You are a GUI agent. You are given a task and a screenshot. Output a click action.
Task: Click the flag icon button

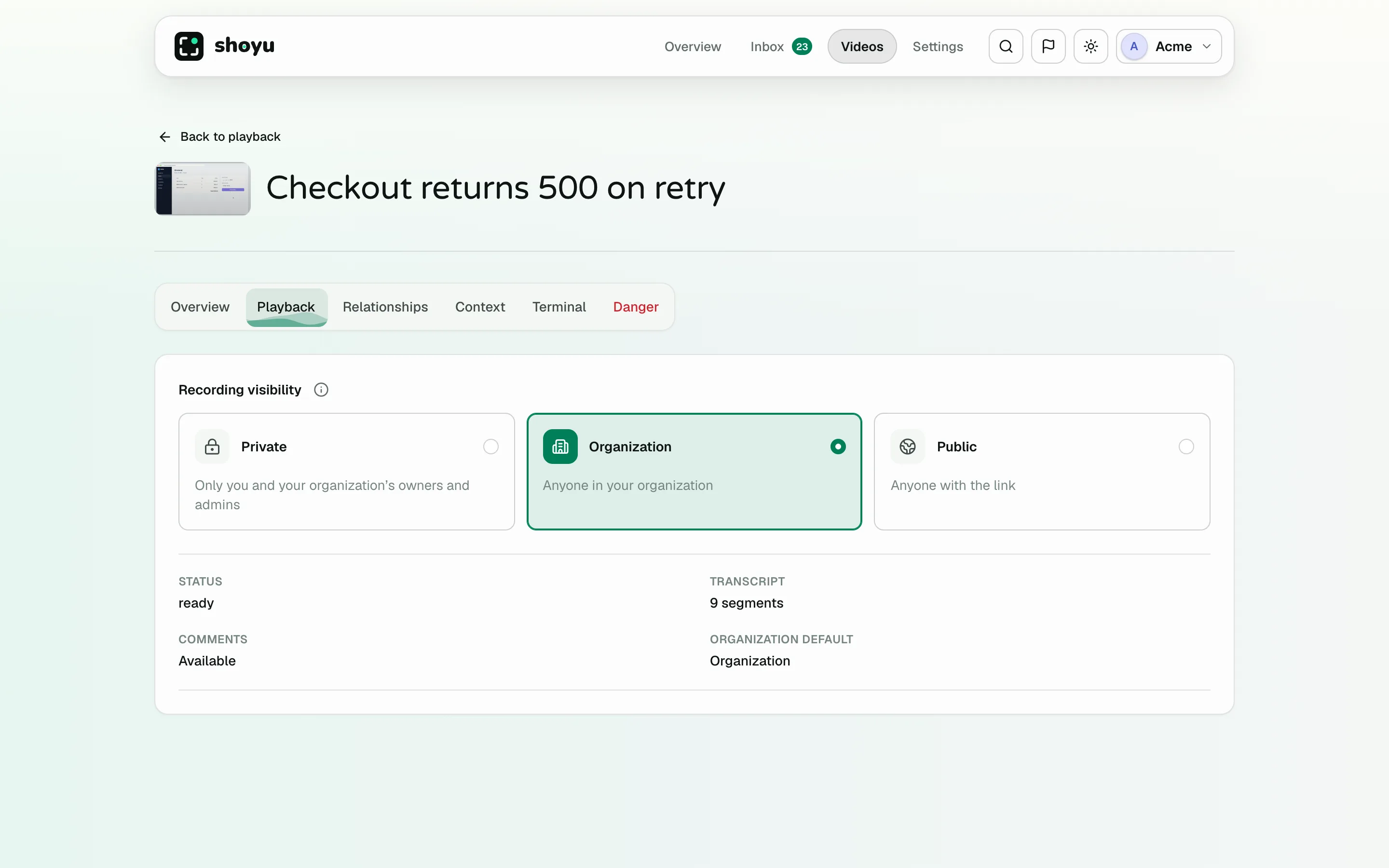(x=1048, y=46)
